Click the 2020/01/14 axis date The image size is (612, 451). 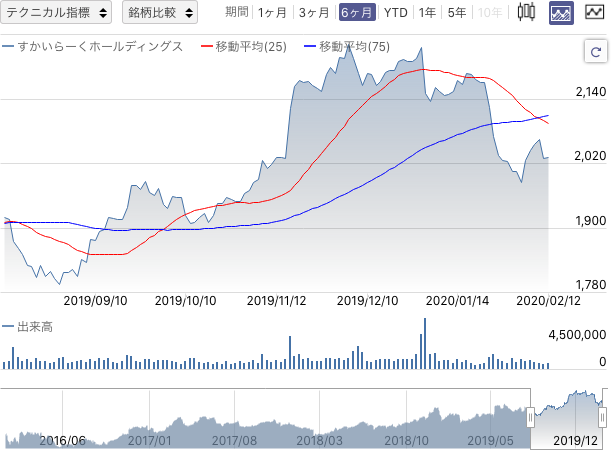pyautogui.click(x=457, y=301)
